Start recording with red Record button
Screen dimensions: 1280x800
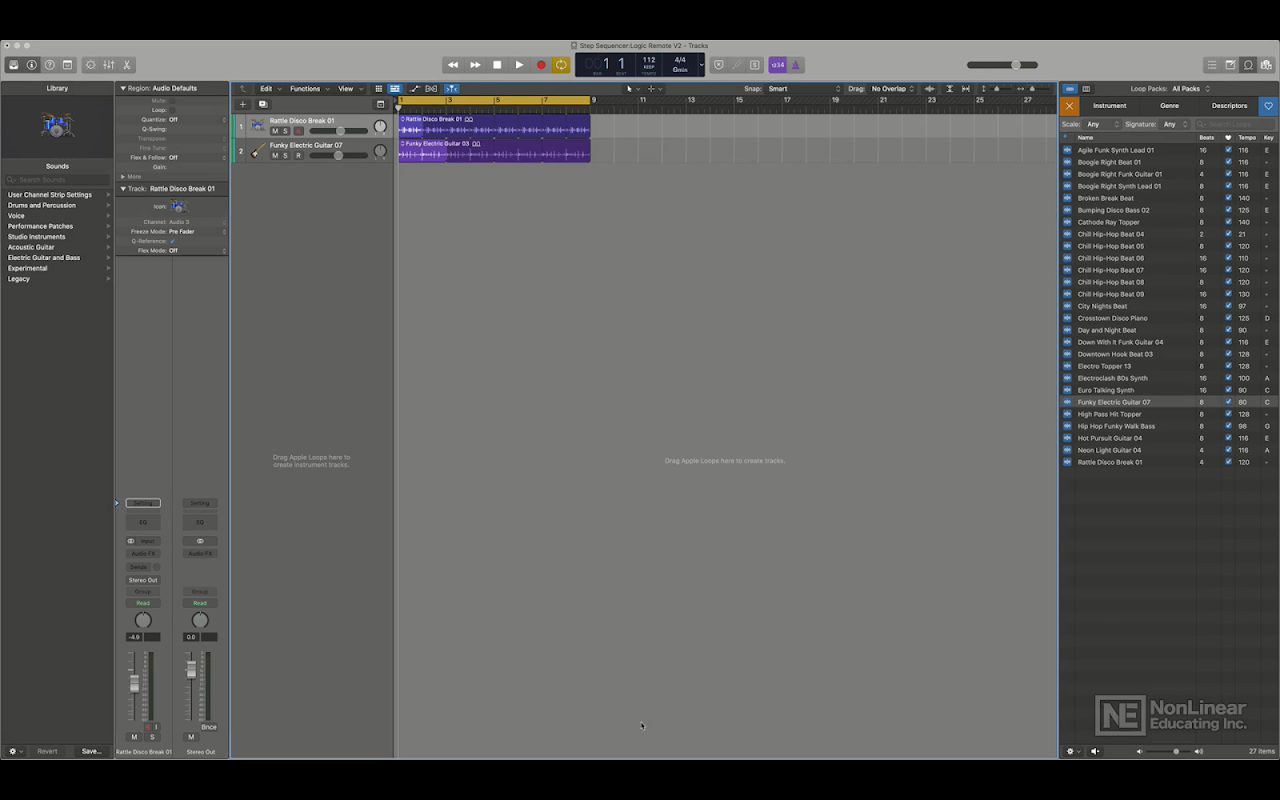point(541,65)
